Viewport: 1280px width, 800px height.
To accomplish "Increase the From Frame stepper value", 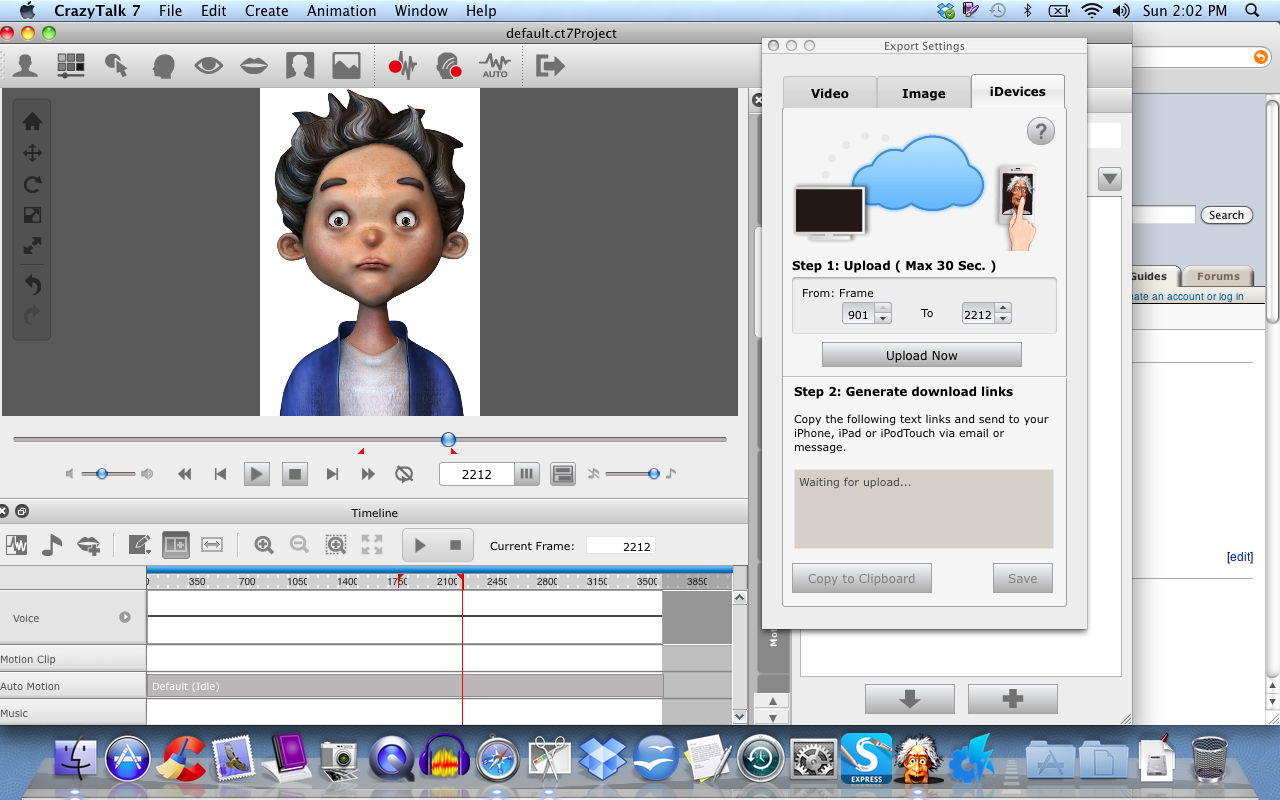I will tap(883, 309).
